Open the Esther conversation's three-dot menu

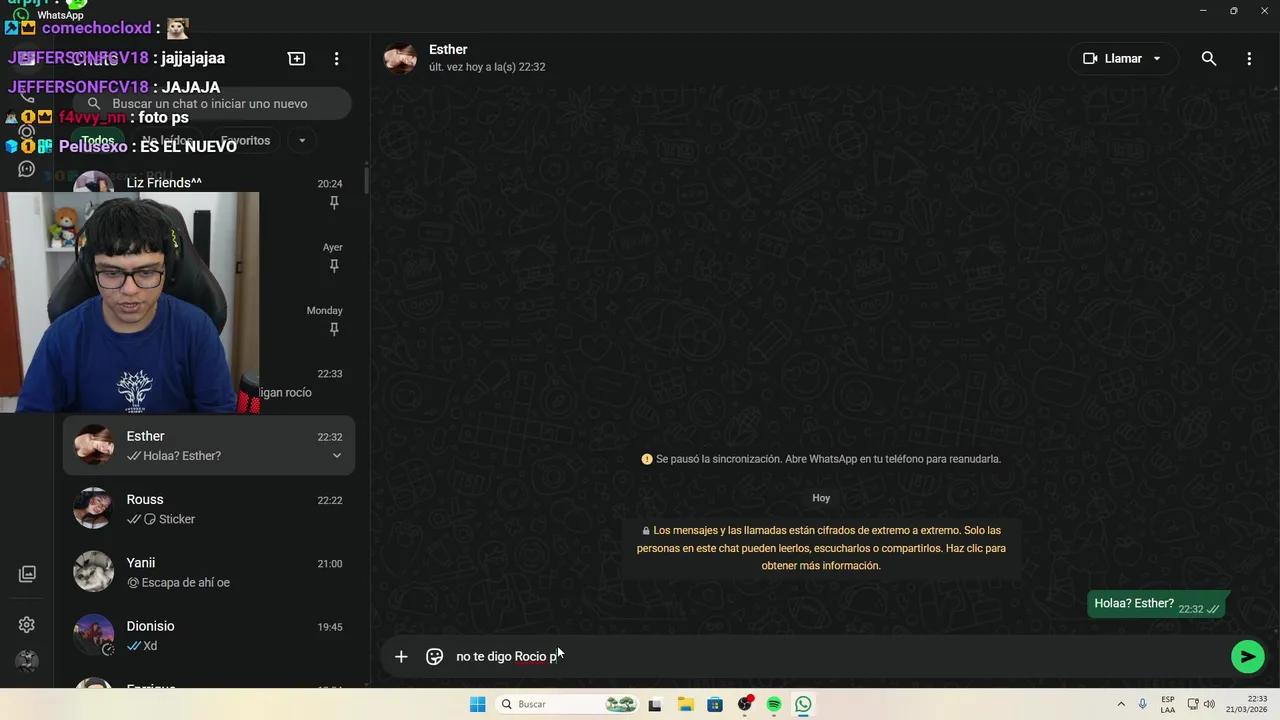(1248, 59)
